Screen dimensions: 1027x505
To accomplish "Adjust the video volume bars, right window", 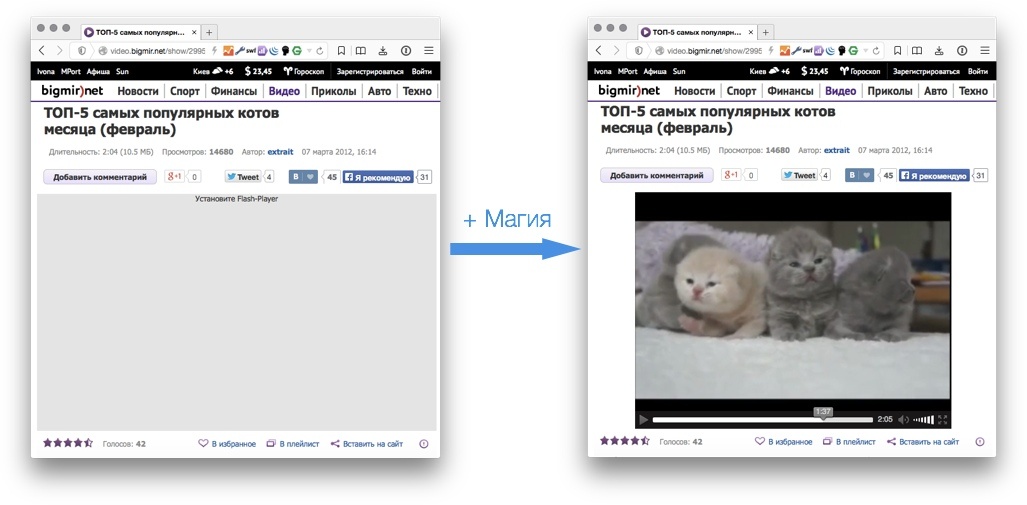I will (924, 419).
